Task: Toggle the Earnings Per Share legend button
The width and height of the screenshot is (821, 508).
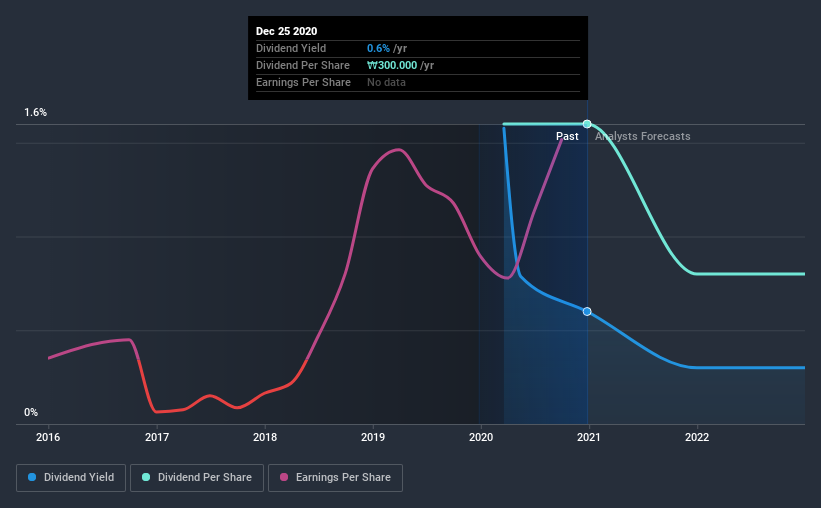Action: (x=335, y=478)
